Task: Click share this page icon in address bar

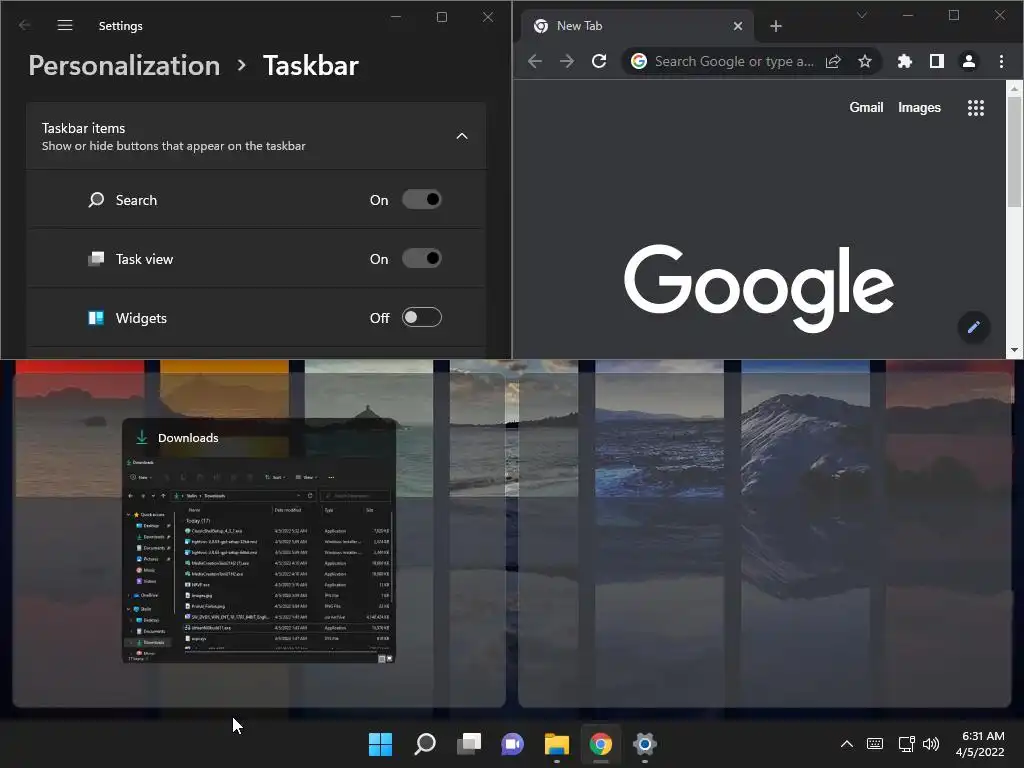Action: (x=833, y=61)
